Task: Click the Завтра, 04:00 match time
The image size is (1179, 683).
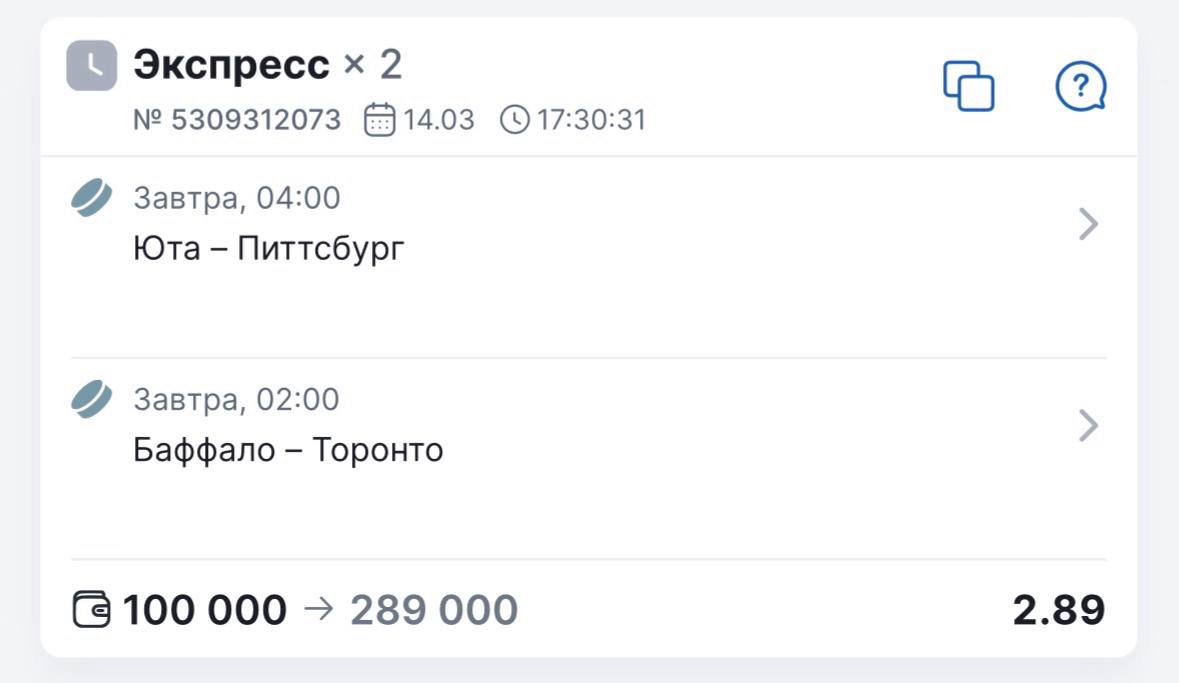Action: (x=237, y=198)
